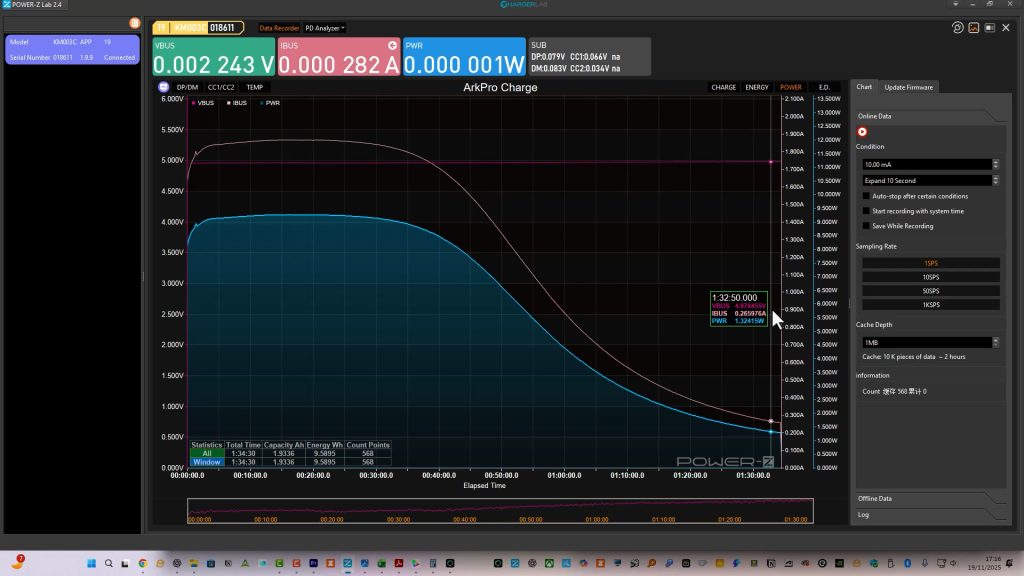
Task: Click the plus icon on IBUS readout
Action: (392, 46)
